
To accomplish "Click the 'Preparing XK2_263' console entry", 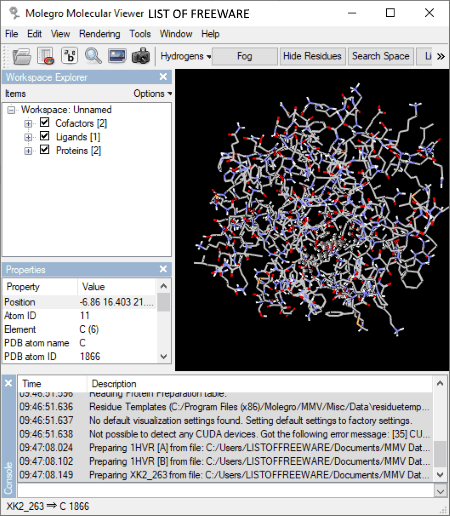I will point(225,475).
